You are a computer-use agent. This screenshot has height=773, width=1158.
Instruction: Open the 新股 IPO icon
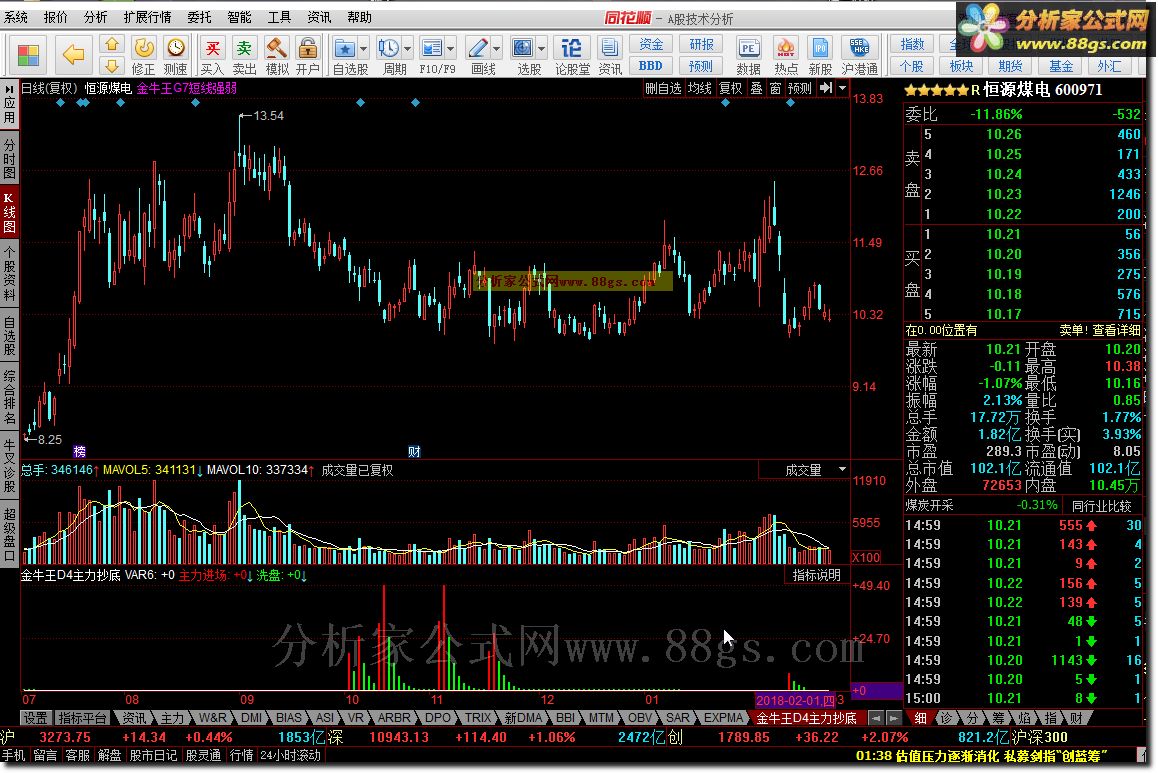click(x=820, y=55)
